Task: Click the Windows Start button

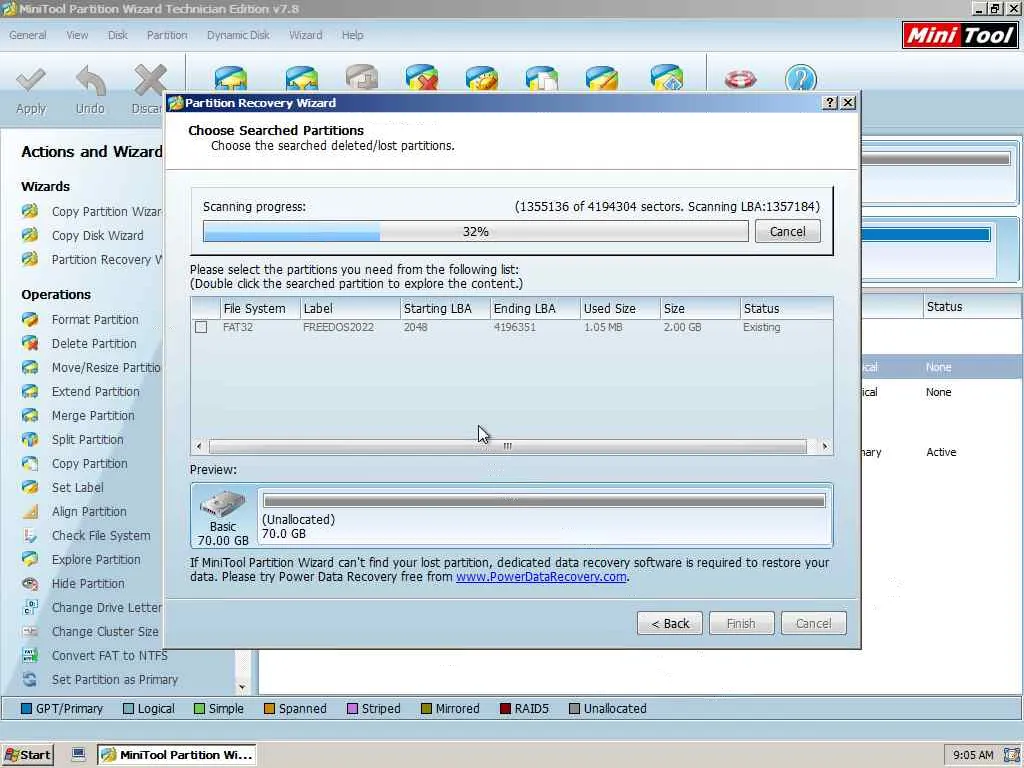Action: tap(27, 755)
